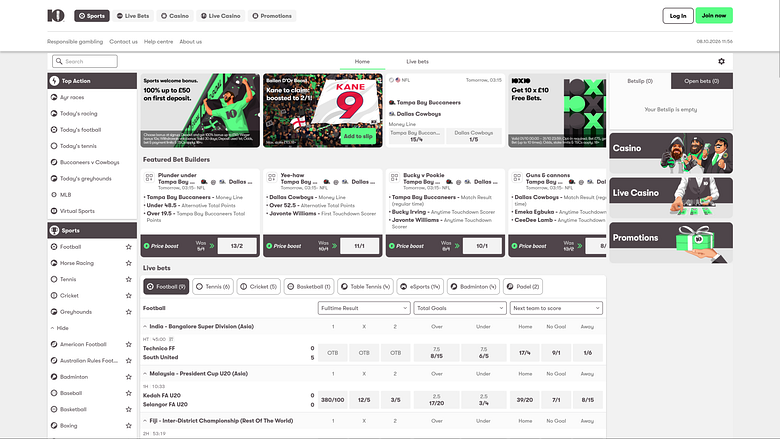Viewport: 780px width, 439px height.
Task: Open the Casino promo banner
Action: [671, 153]
